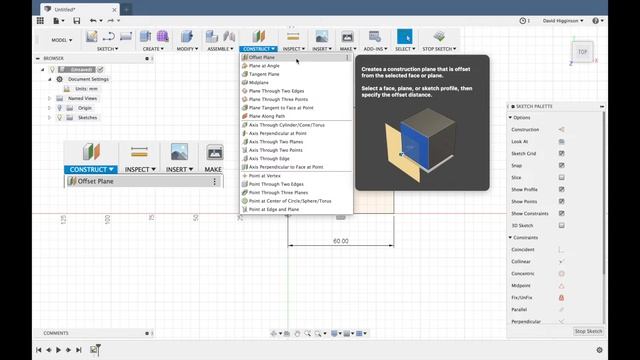
Task: Choose Plane at Angle from menu
Action: point(296,66)
